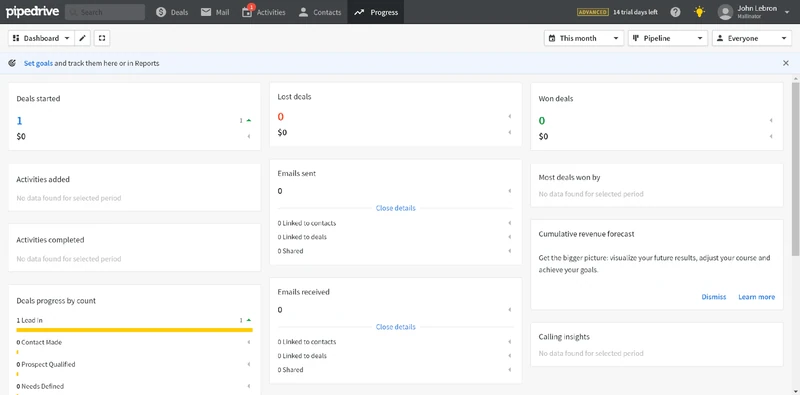This screenshot has height=395, width=800.
Task: Expand Deals started $0 row arrow
Action: [x=249, y=136]
